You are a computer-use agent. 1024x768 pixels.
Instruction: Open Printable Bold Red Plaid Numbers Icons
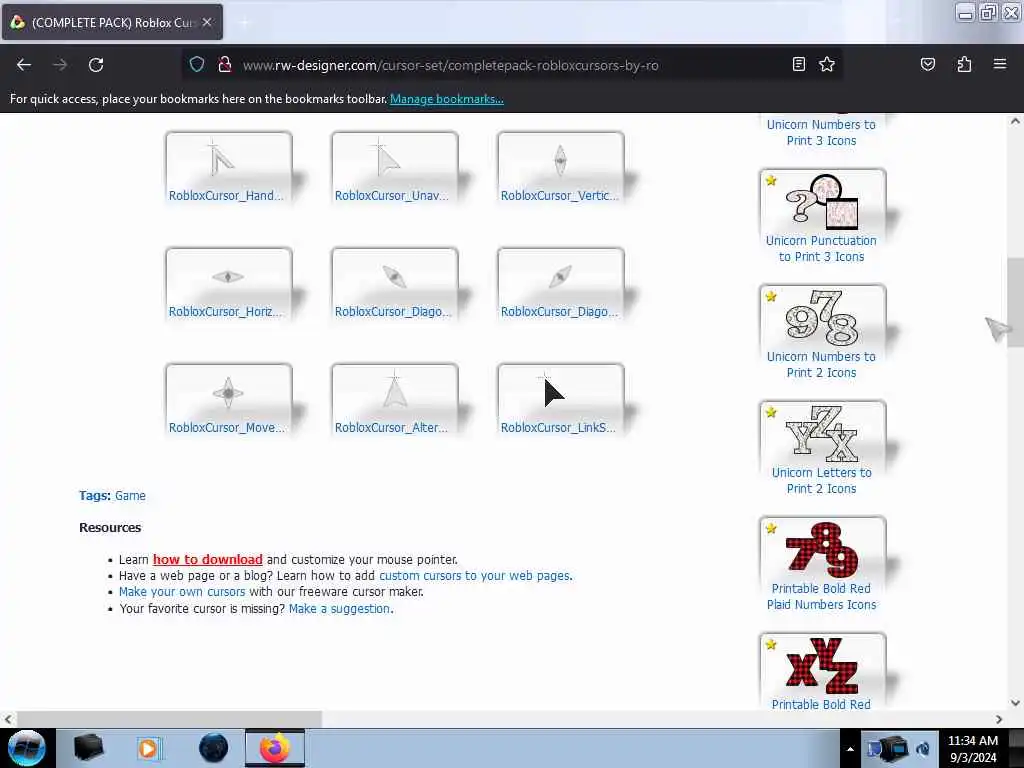pyautogui.click(x=822, y=566)
